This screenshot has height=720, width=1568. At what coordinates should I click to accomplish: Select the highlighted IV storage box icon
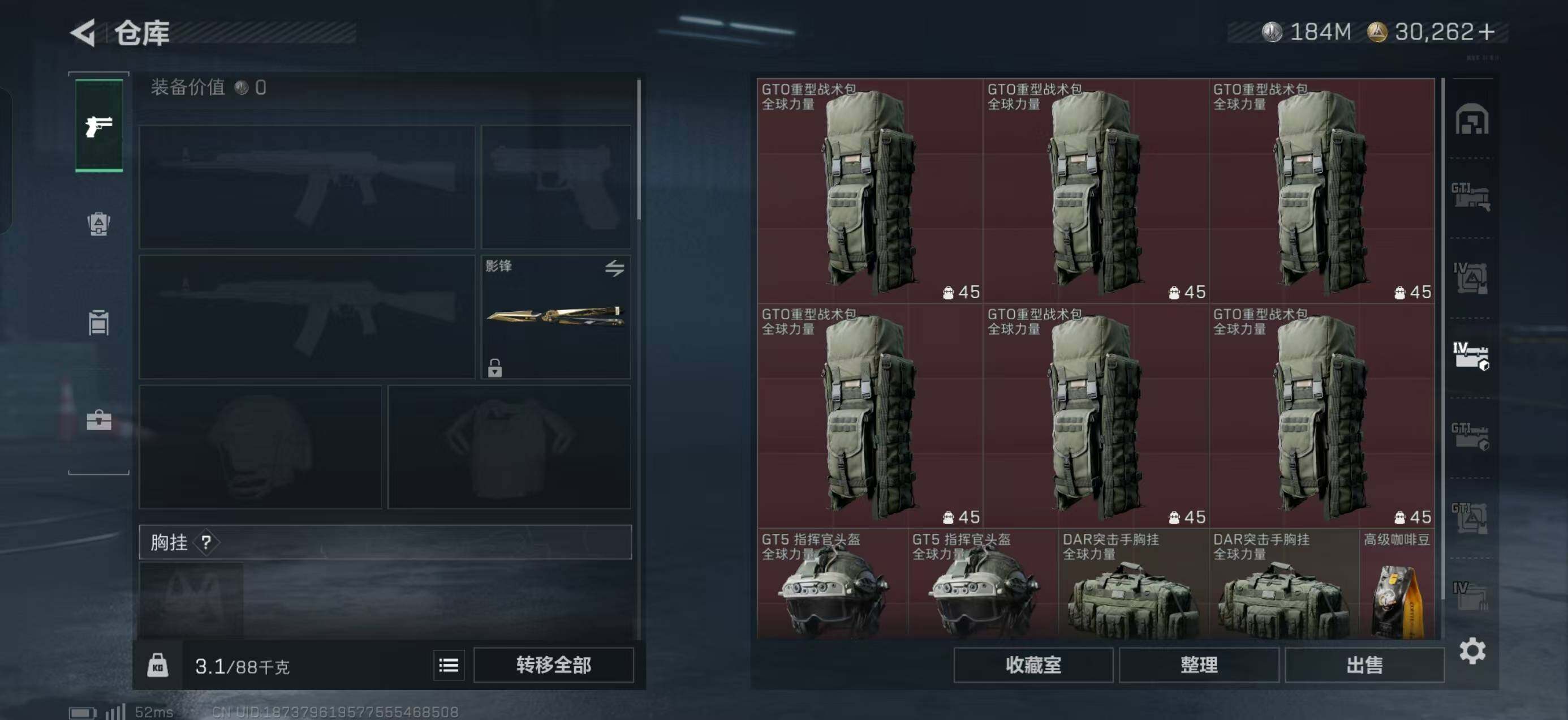(x=1471, y=355)
